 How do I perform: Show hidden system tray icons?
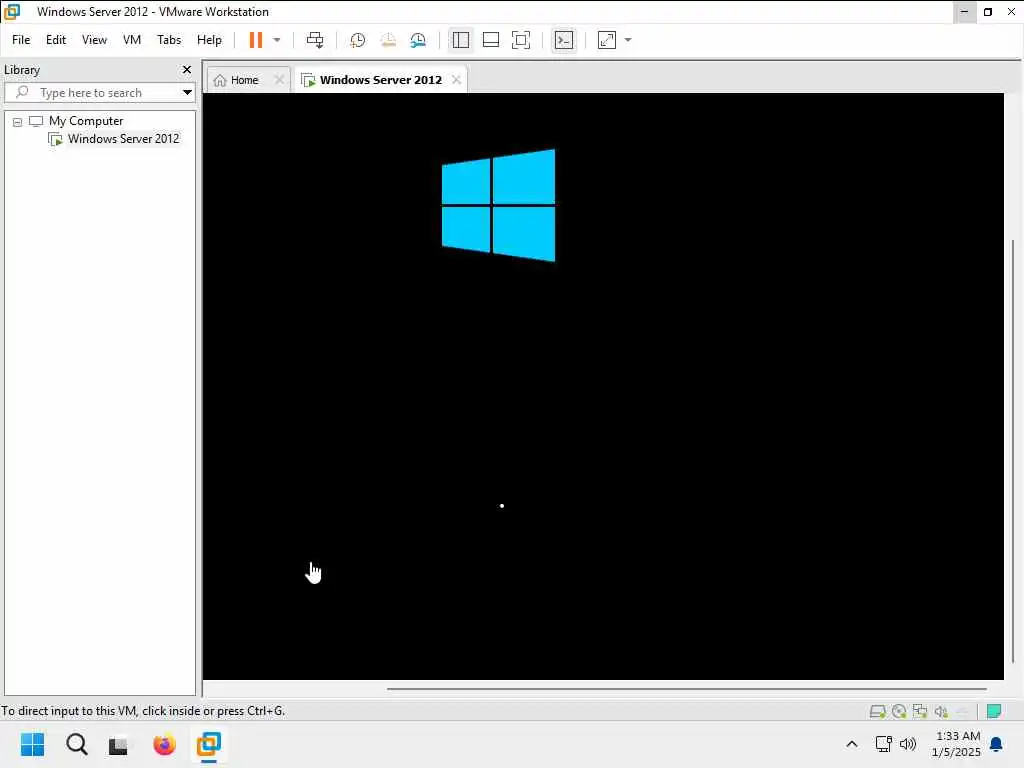coord(852,744)
